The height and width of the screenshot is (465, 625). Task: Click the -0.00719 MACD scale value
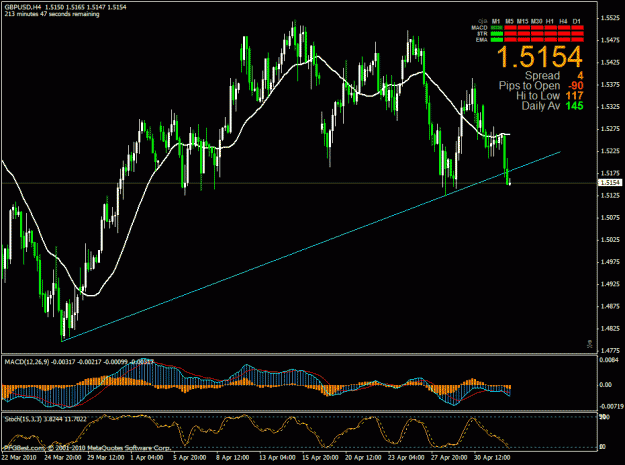click(611, 406)
